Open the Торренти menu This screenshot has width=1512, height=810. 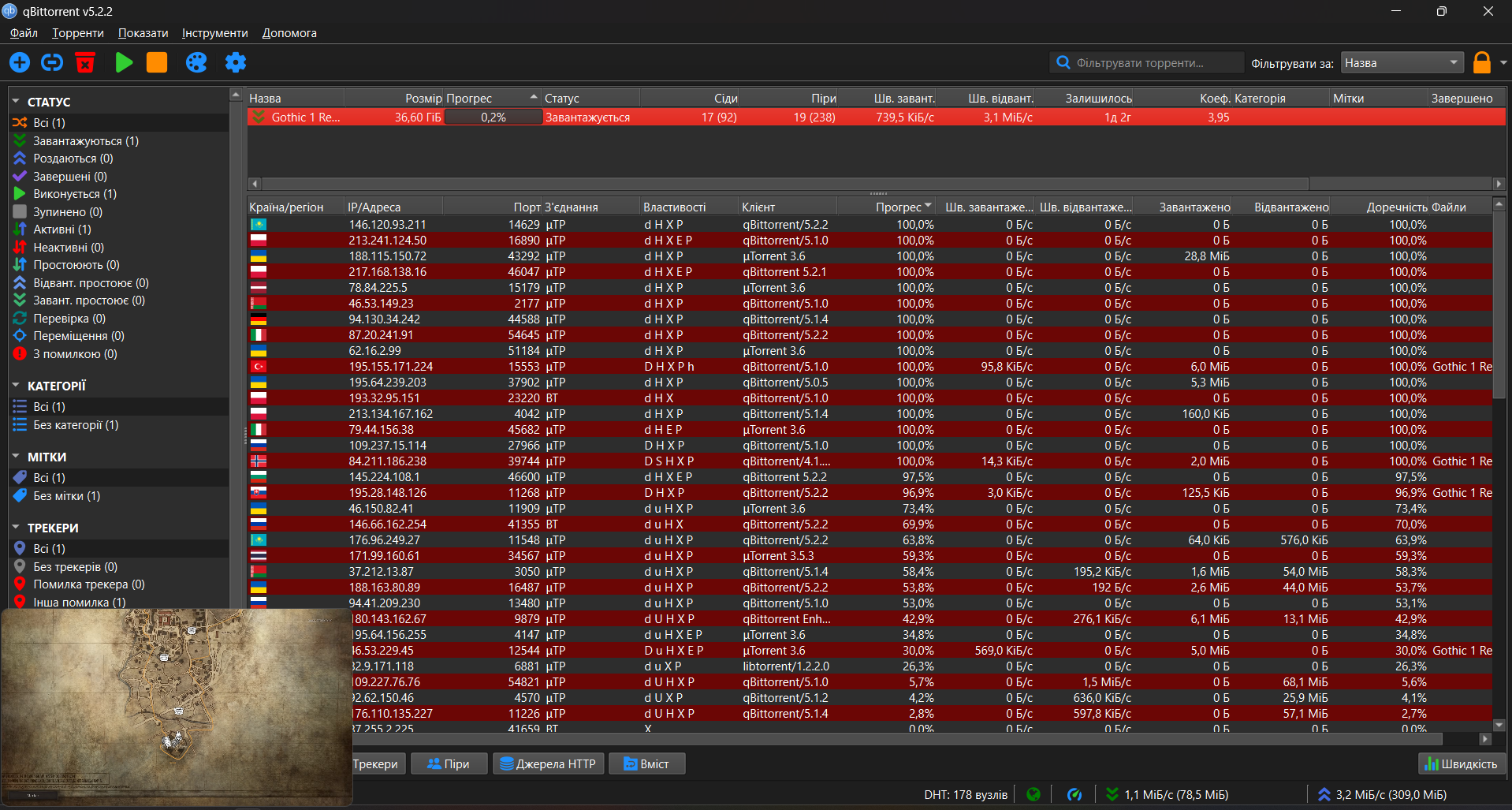78,33
